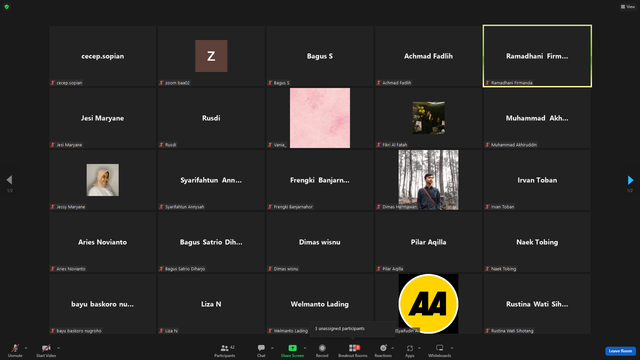The height and width of the screenshot is (360, 640).
Task: Select the Bagus Satrio Dih... tile
Action: [x=211, y=242]
